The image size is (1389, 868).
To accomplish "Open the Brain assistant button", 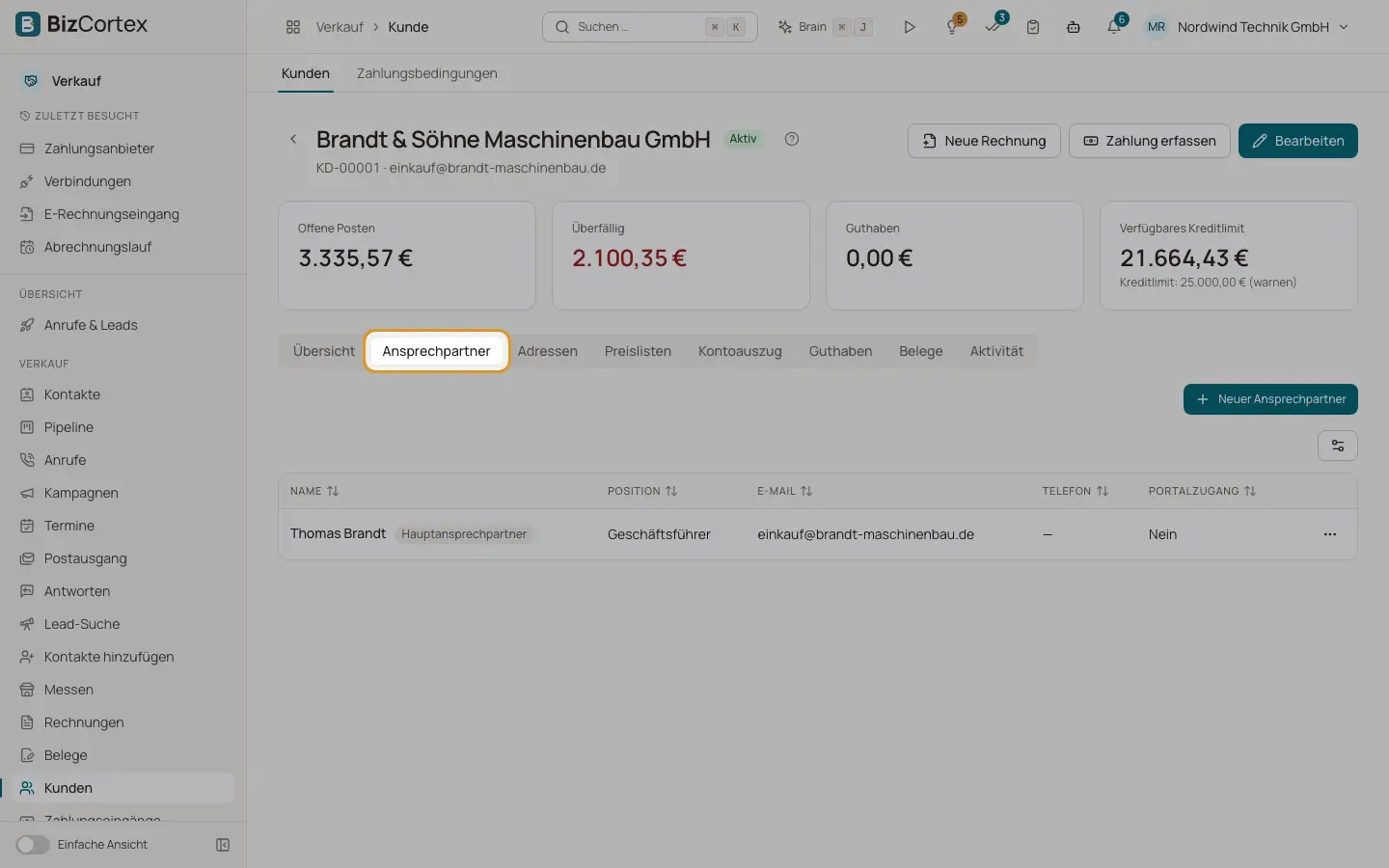I will (826, 27).
